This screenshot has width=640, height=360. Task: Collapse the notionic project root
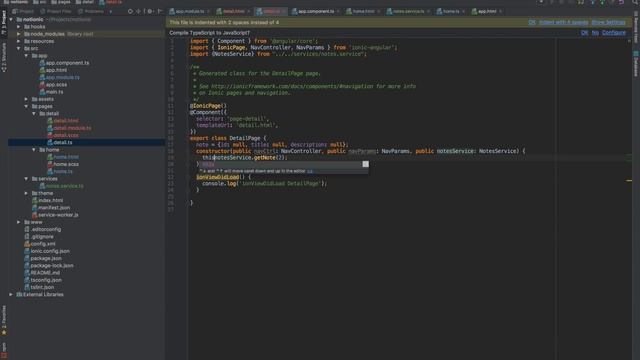pos(11,19)
